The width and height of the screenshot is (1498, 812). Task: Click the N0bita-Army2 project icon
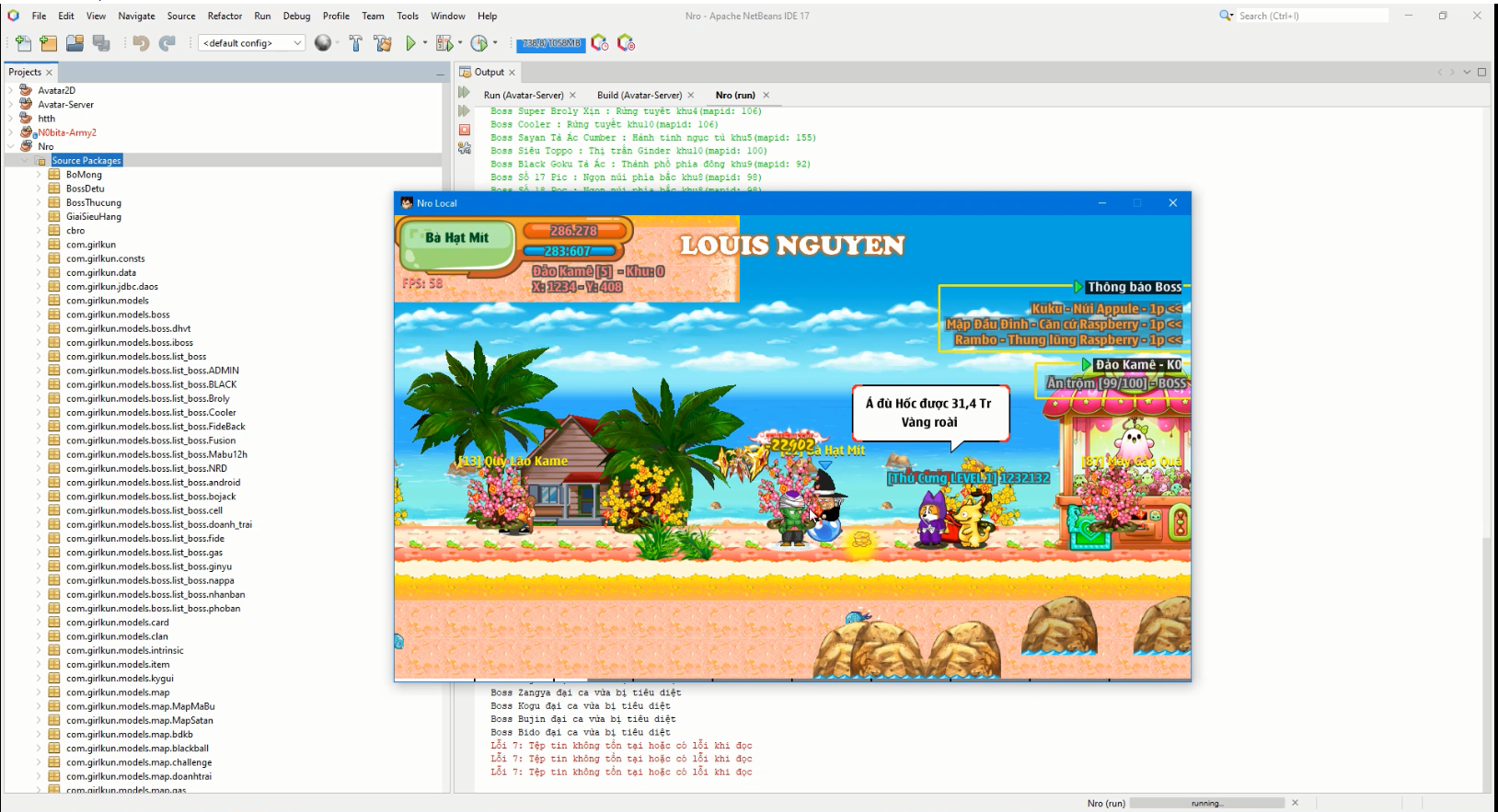click(28, 132)
